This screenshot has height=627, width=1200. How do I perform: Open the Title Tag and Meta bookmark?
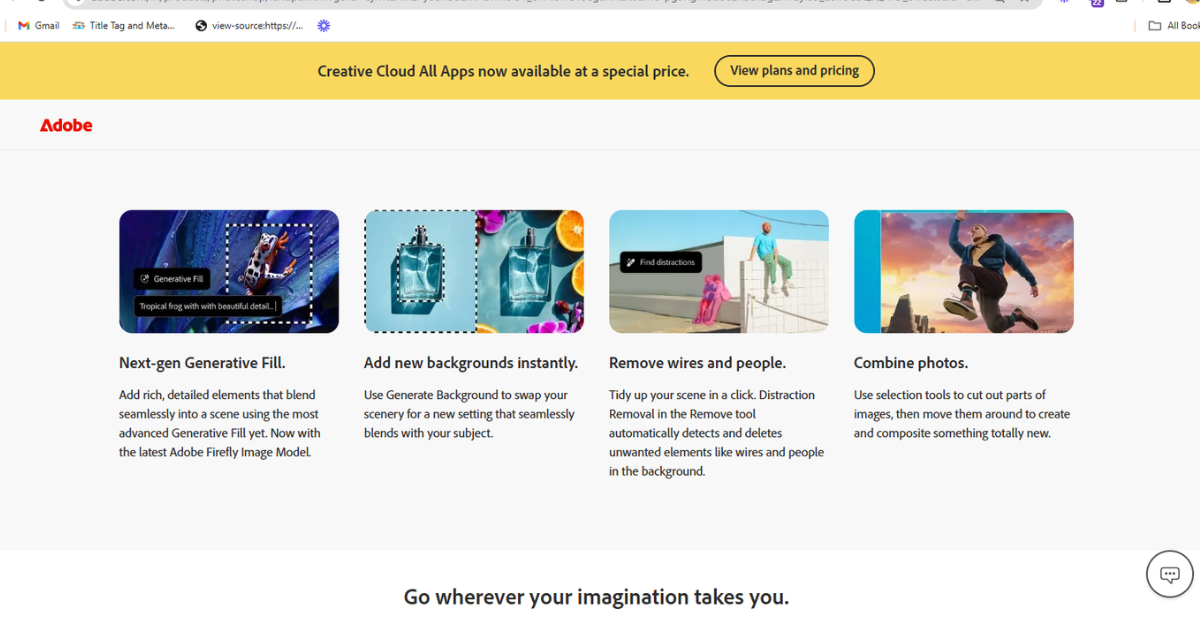coord(124,26)
